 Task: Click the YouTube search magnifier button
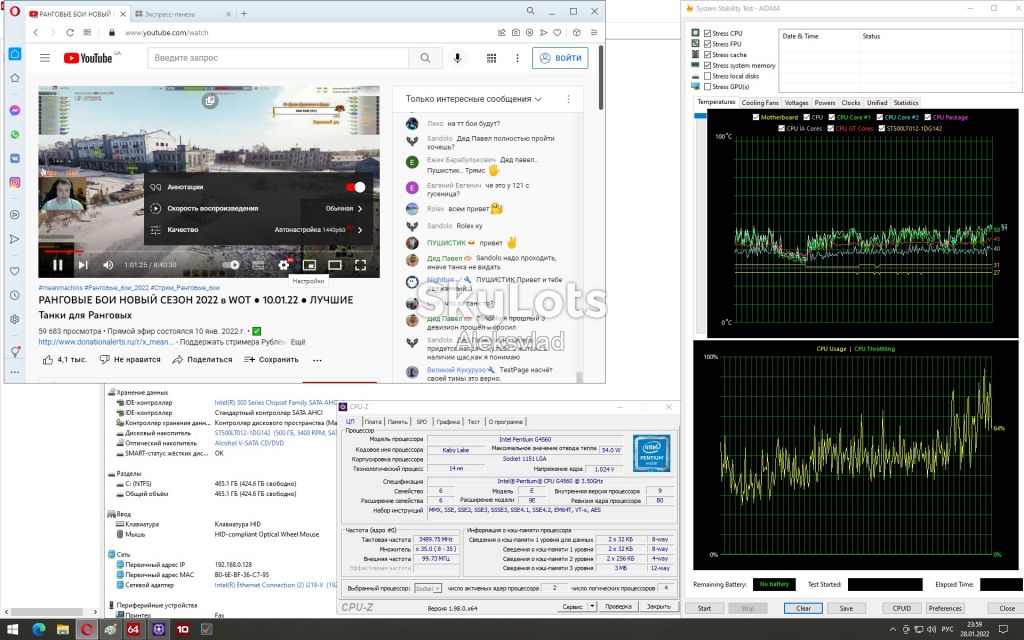pyautogui.click(x=425, y=58)
